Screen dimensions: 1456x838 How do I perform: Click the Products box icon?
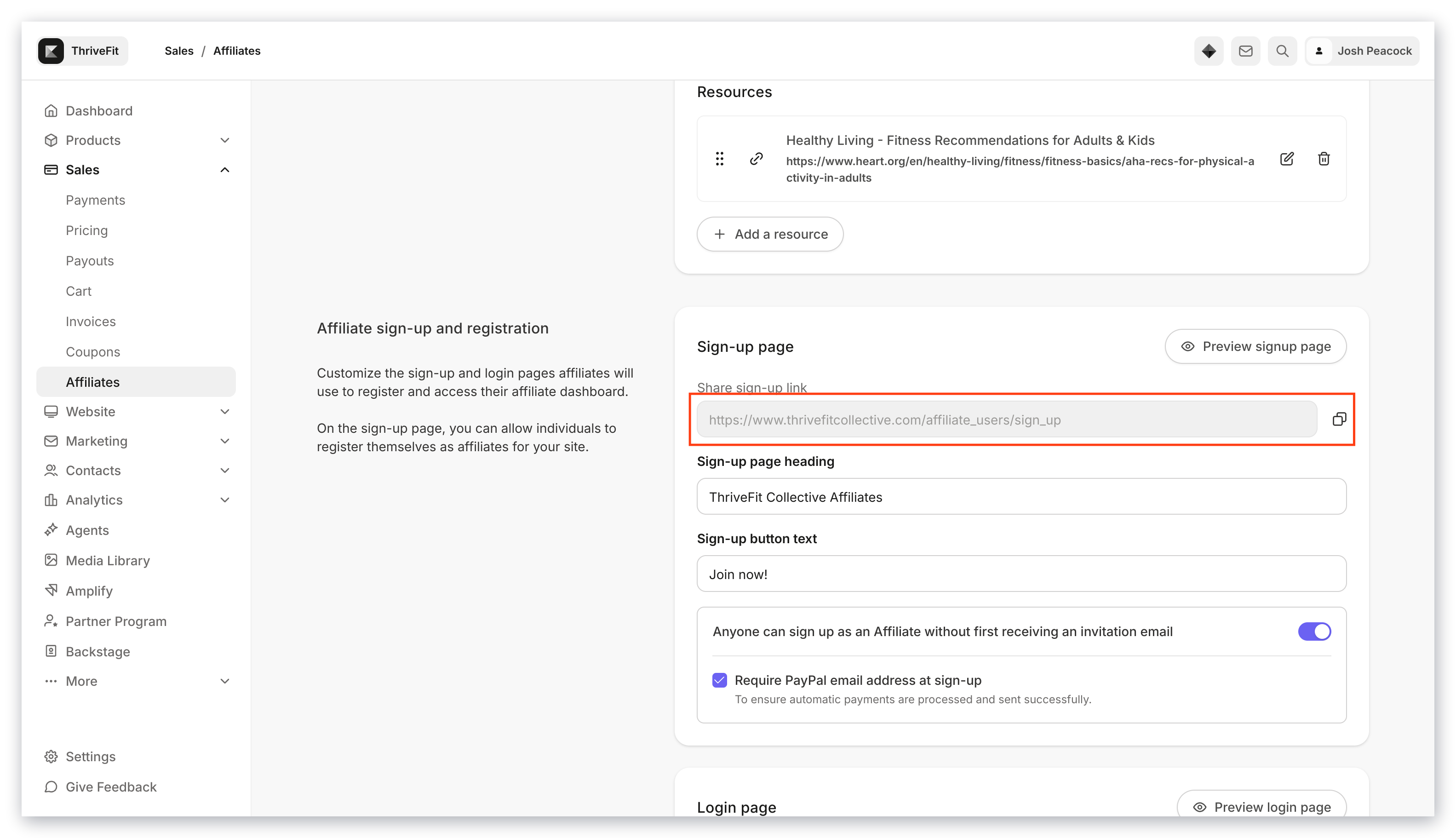pyautogui.click(x=51, y=140)
